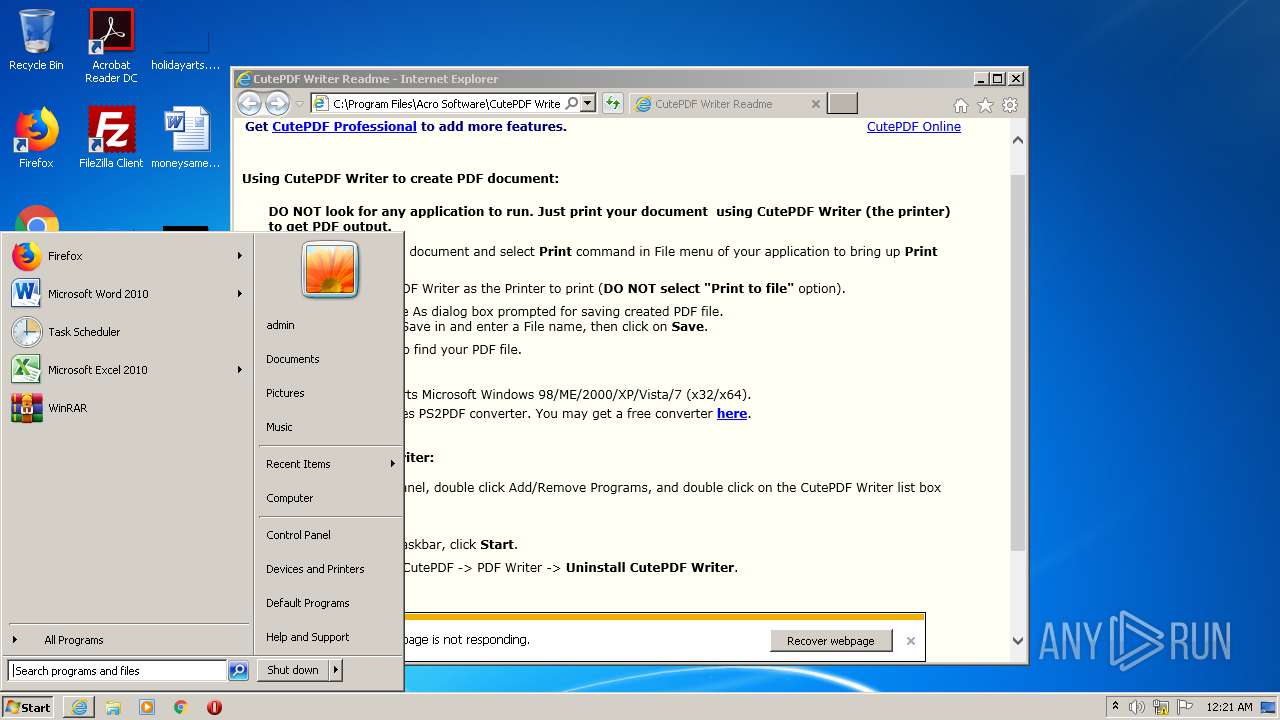Click the Internet Explorer taskbar icon
Screen dimensions: 1280x720
tap(79, 707)
